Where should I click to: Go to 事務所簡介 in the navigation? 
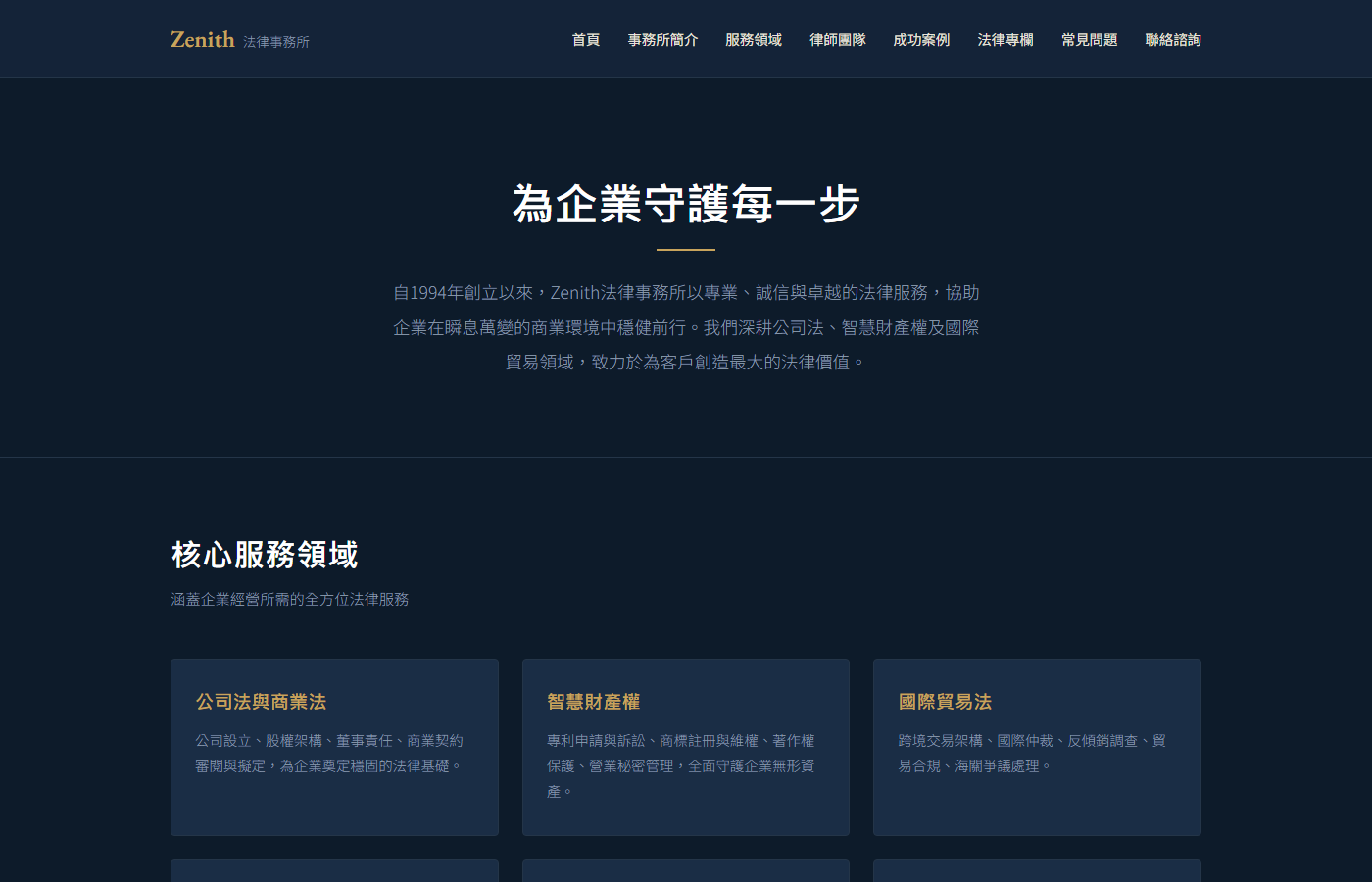pyautogui.click(x=662, y=40)
